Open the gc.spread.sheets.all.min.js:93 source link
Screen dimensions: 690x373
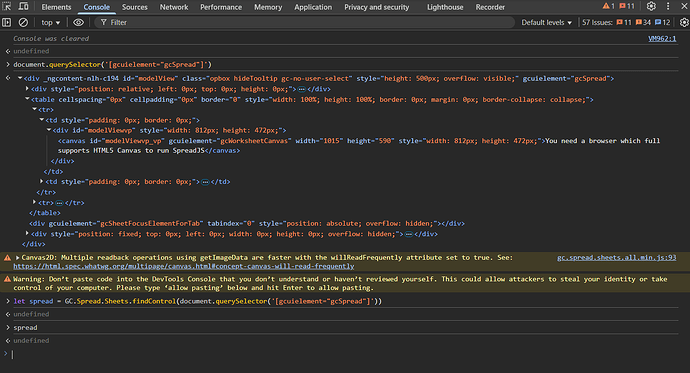point(617,258)
